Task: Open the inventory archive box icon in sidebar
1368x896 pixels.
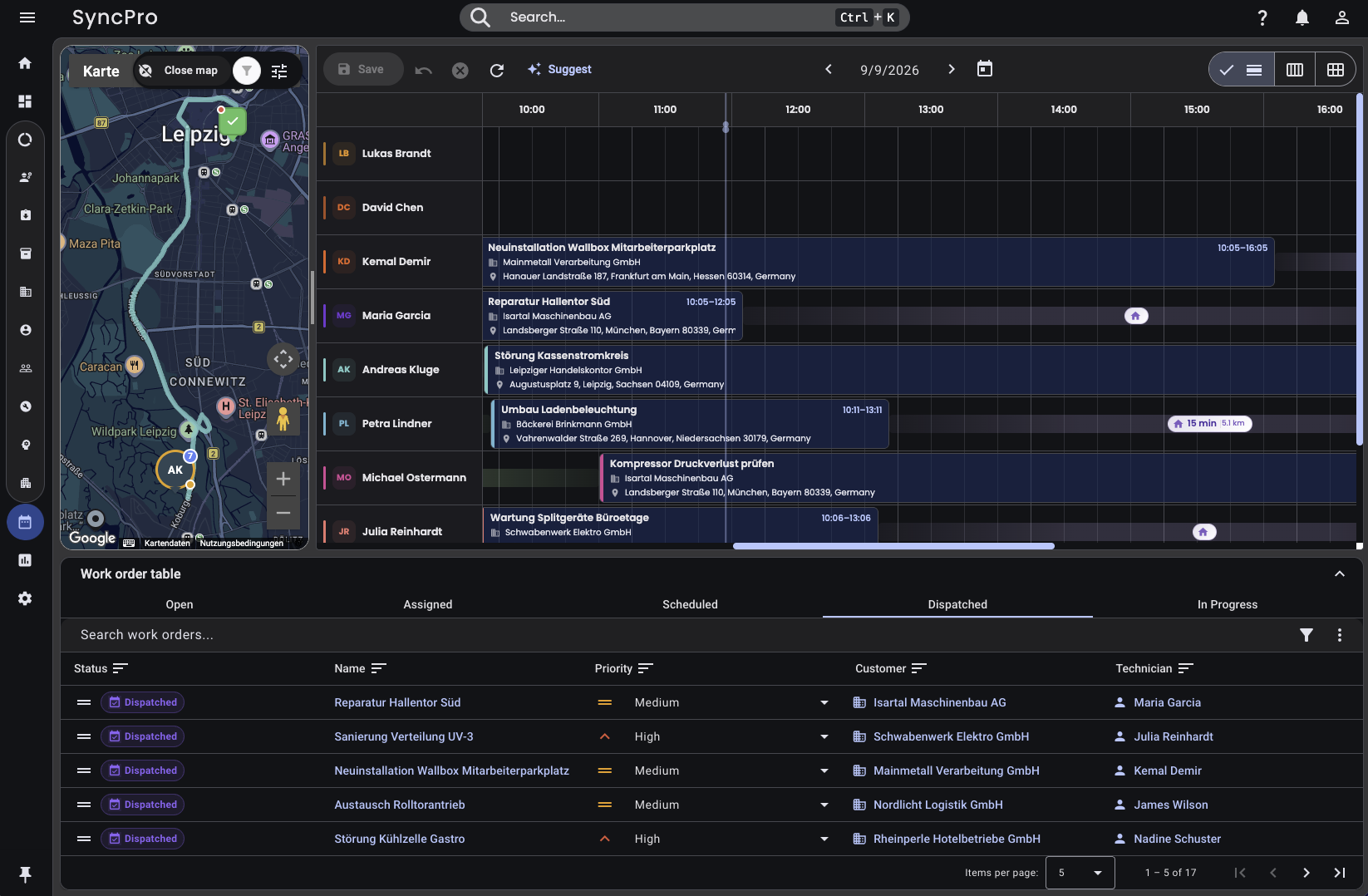Action: pos(25,254)
